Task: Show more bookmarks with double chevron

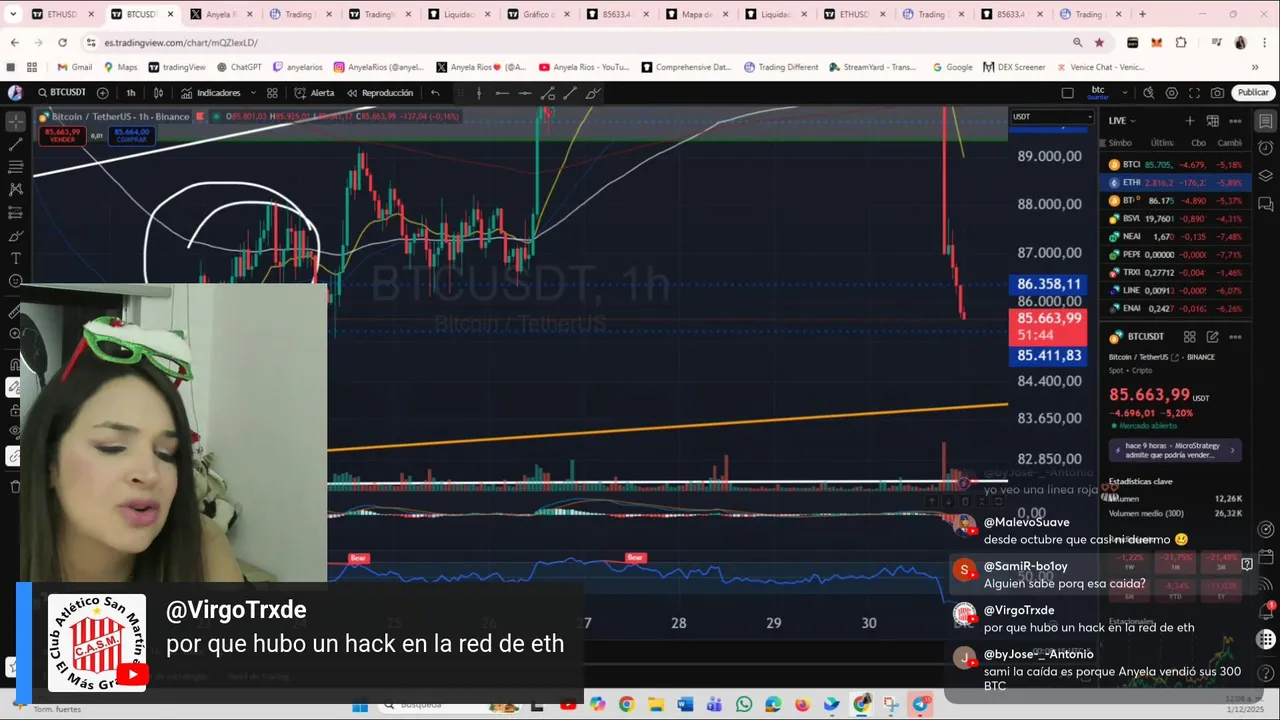Action: (x=1256, y=67)
